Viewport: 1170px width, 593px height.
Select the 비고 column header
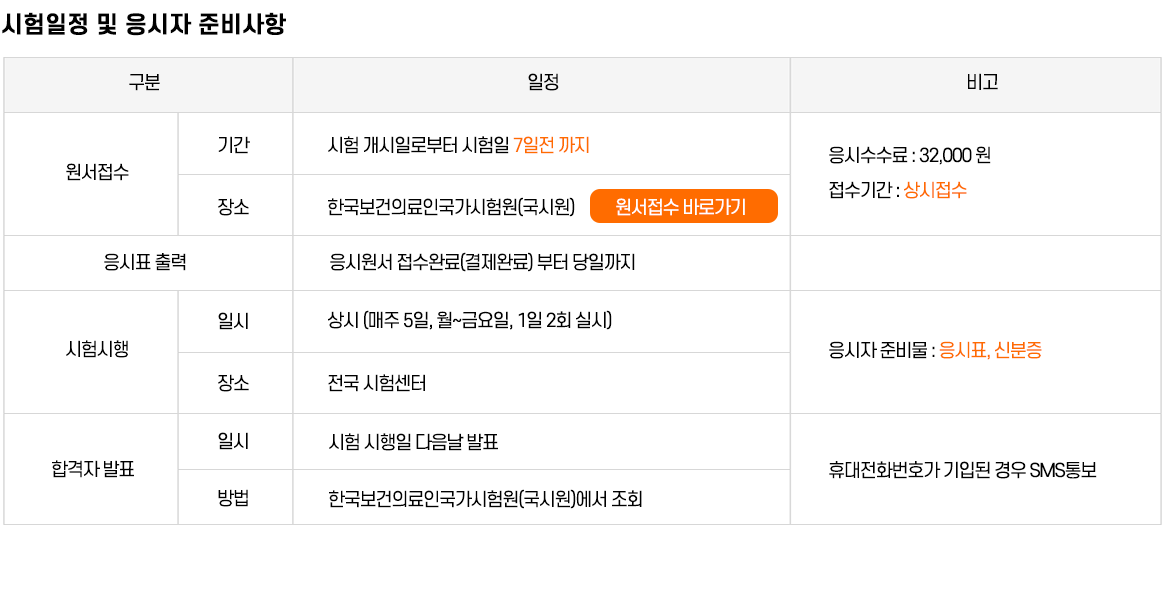[x=975, y=84]
